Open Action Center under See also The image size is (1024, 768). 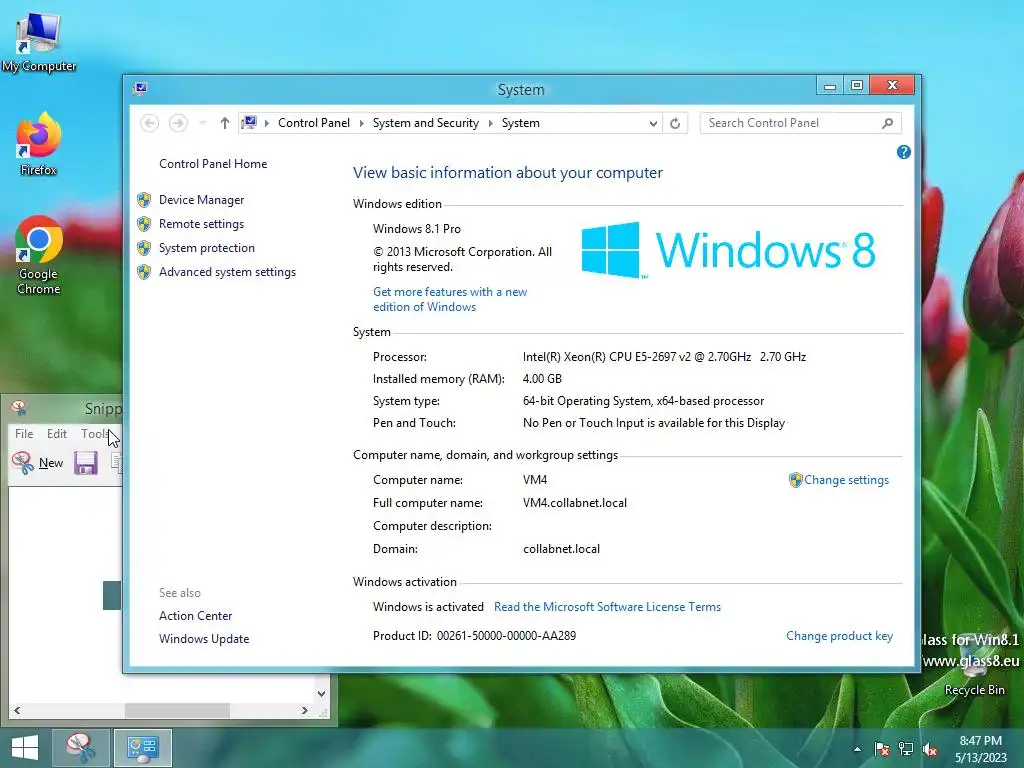point(195,616)
